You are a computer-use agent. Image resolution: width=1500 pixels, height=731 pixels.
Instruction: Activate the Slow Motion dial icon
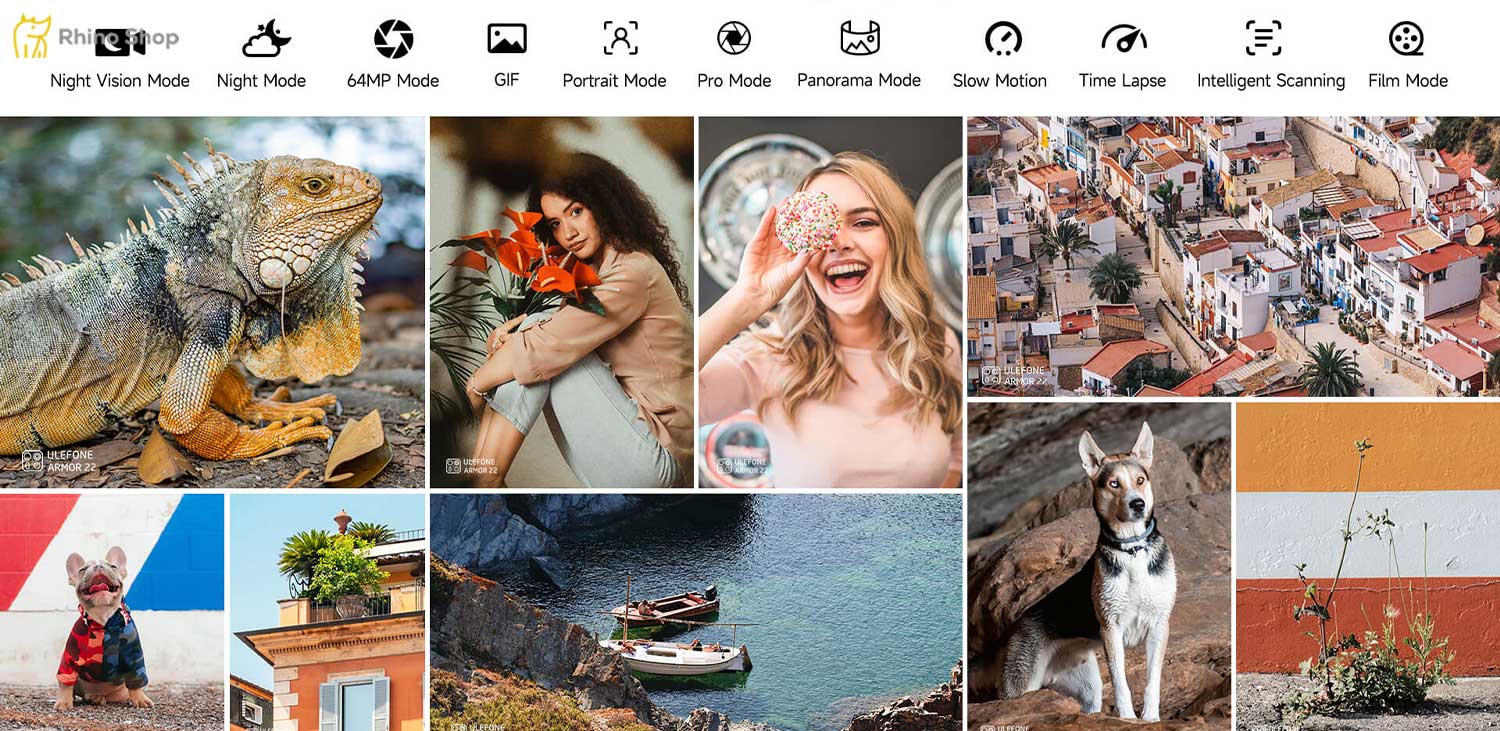pos(1002,39)
